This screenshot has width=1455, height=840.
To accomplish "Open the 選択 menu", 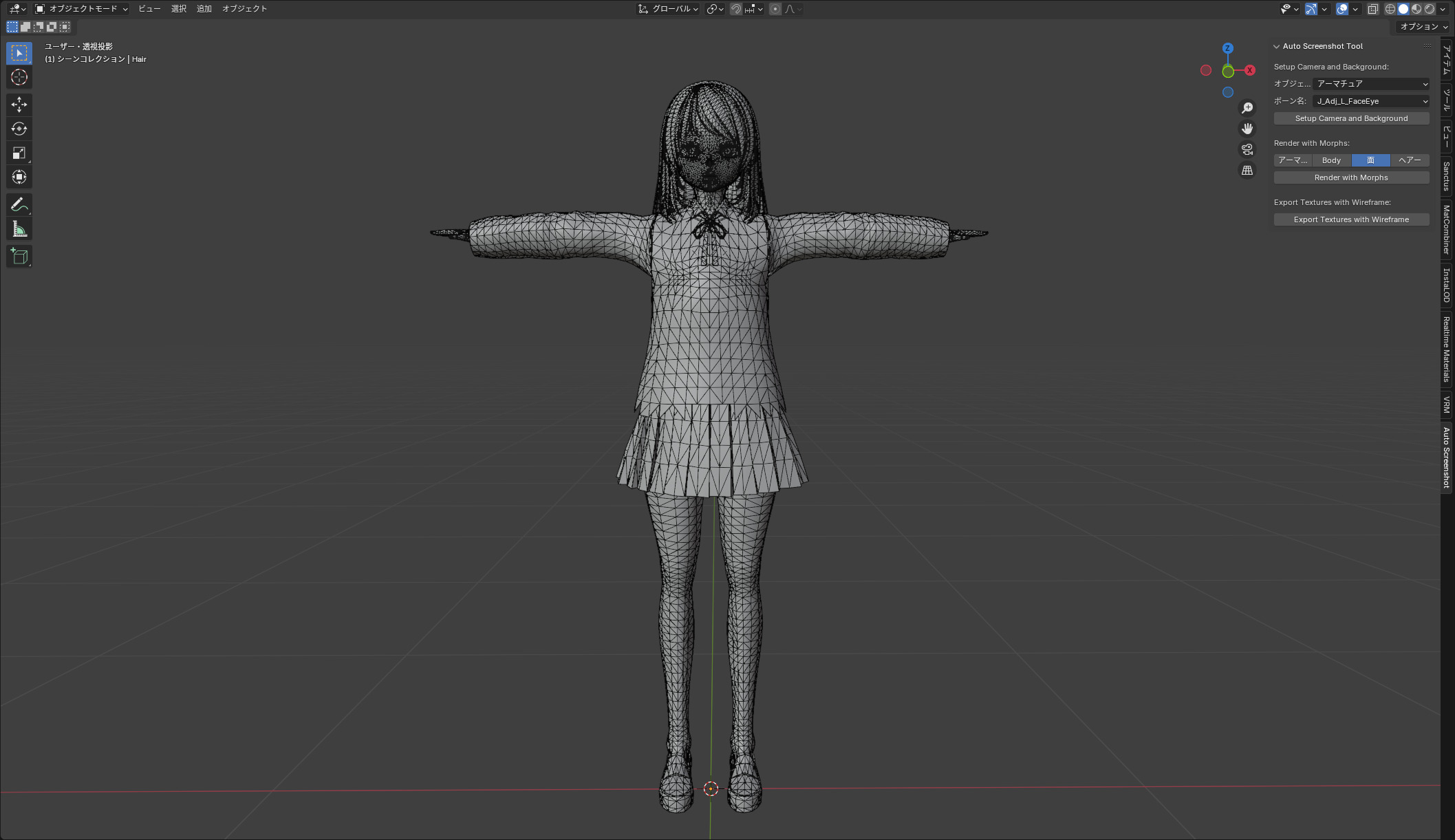I will click(179, 9).
